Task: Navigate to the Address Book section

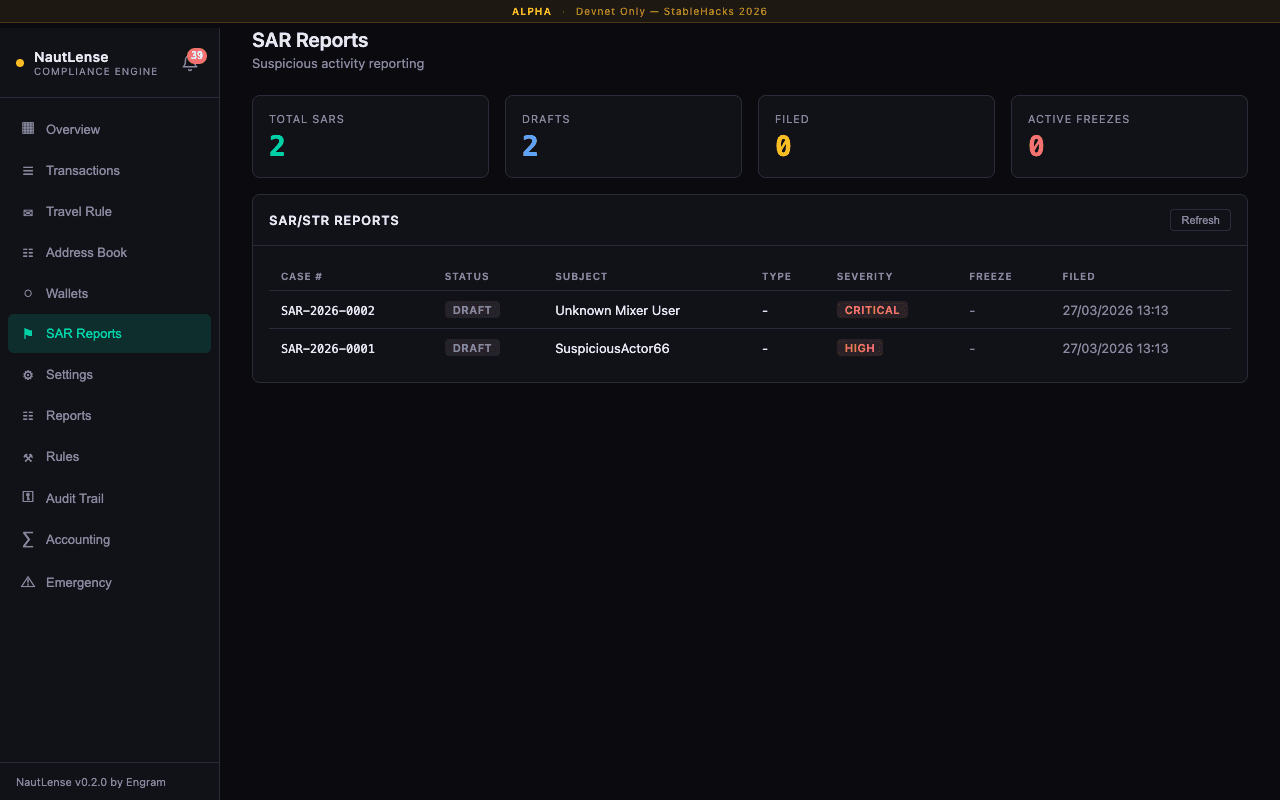Action: [x=85, y=252]
